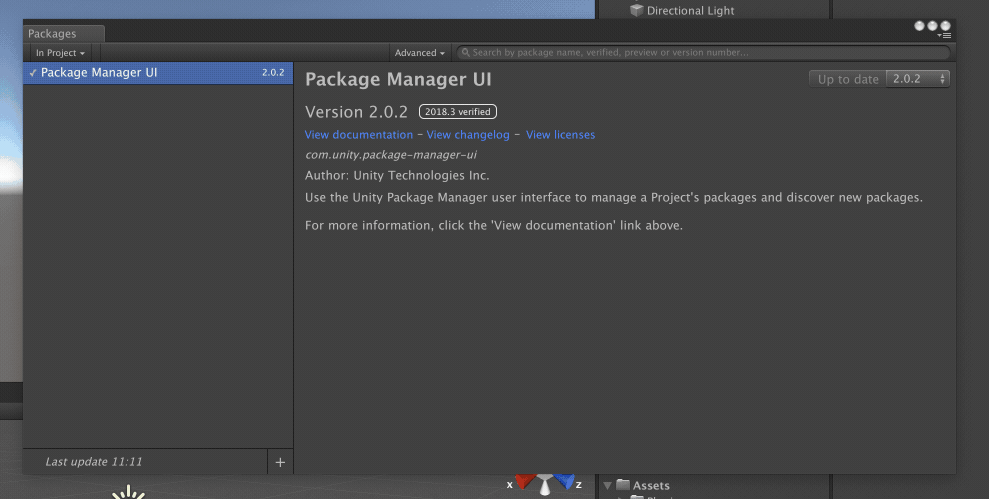989x499 pixels.
Task: Click the installed checkmark beside Package Manager UI
Action: click(33, 73)
